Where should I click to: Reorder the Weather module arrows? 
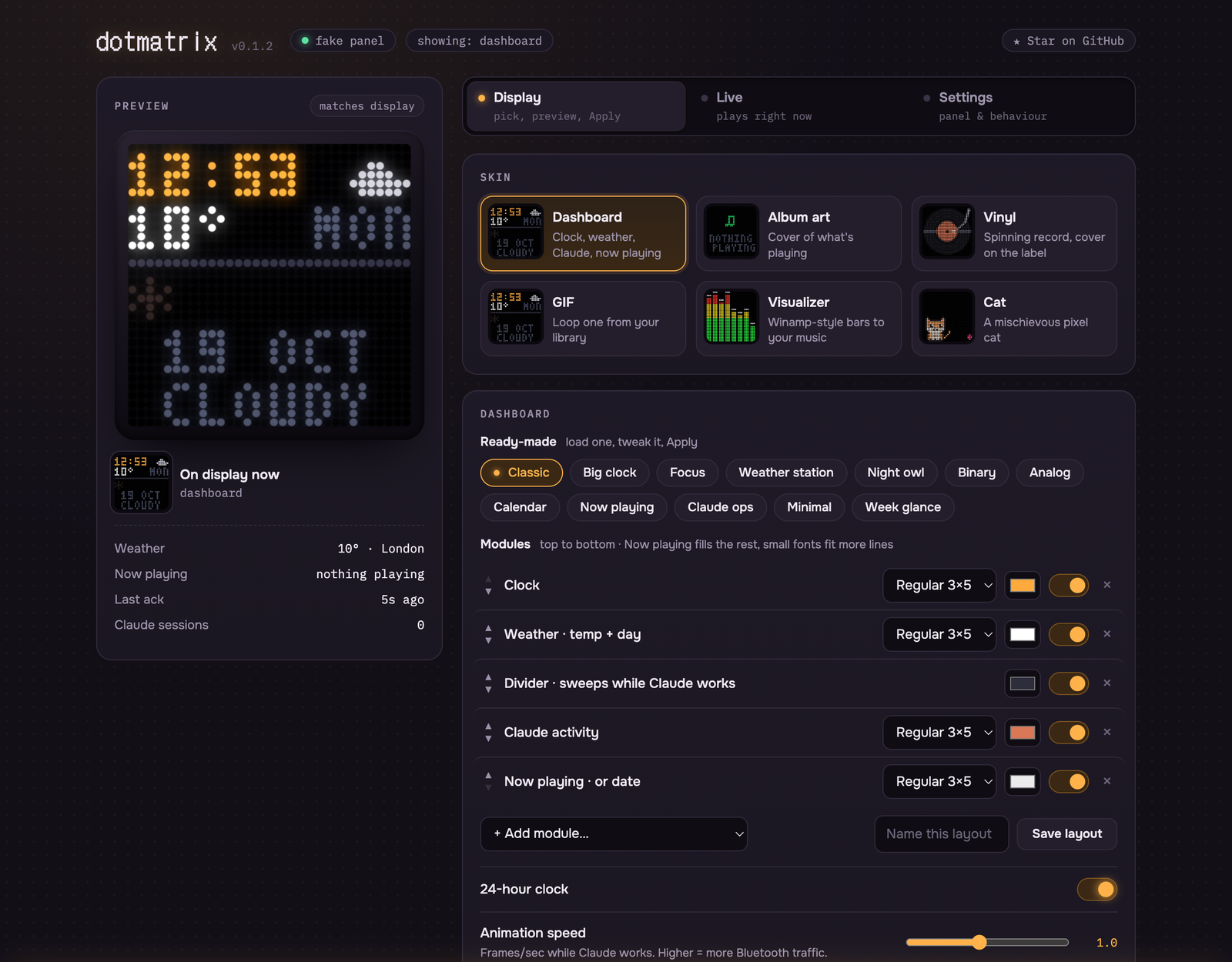pyautogui.click(x=488, y=634)
